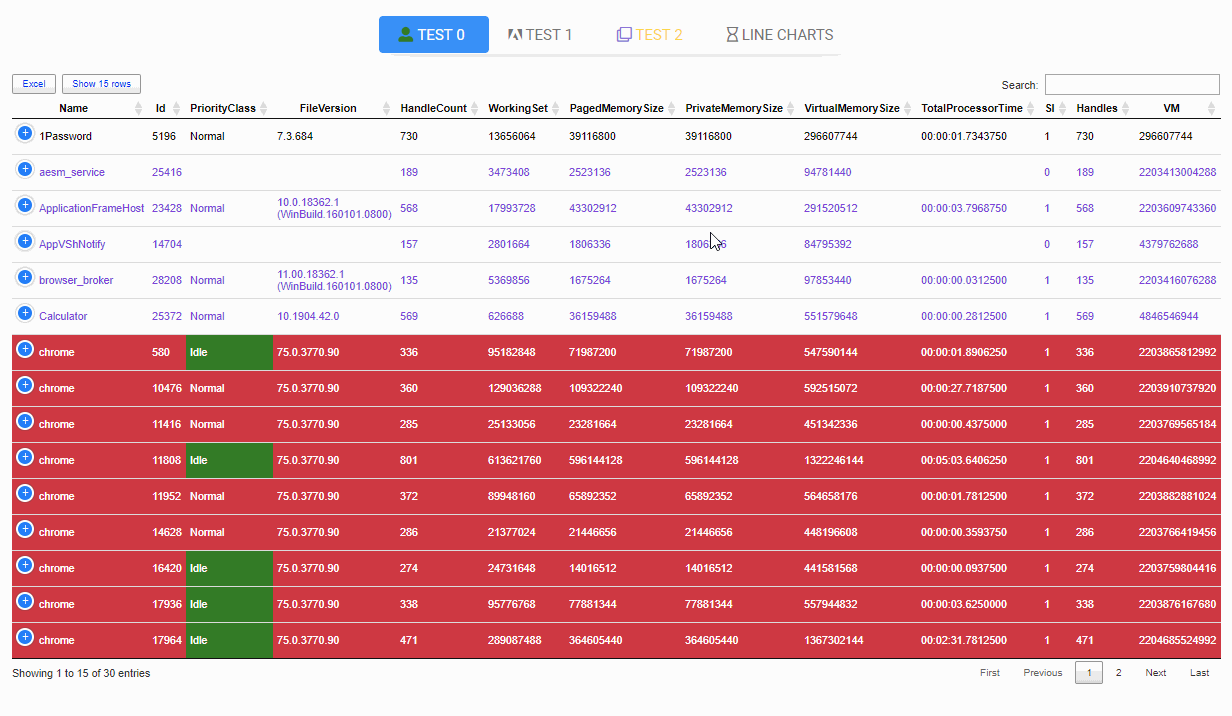Click the sort arrows on Name column
Viewport: 1232px width, 716px height.
[x=139, y=108]
